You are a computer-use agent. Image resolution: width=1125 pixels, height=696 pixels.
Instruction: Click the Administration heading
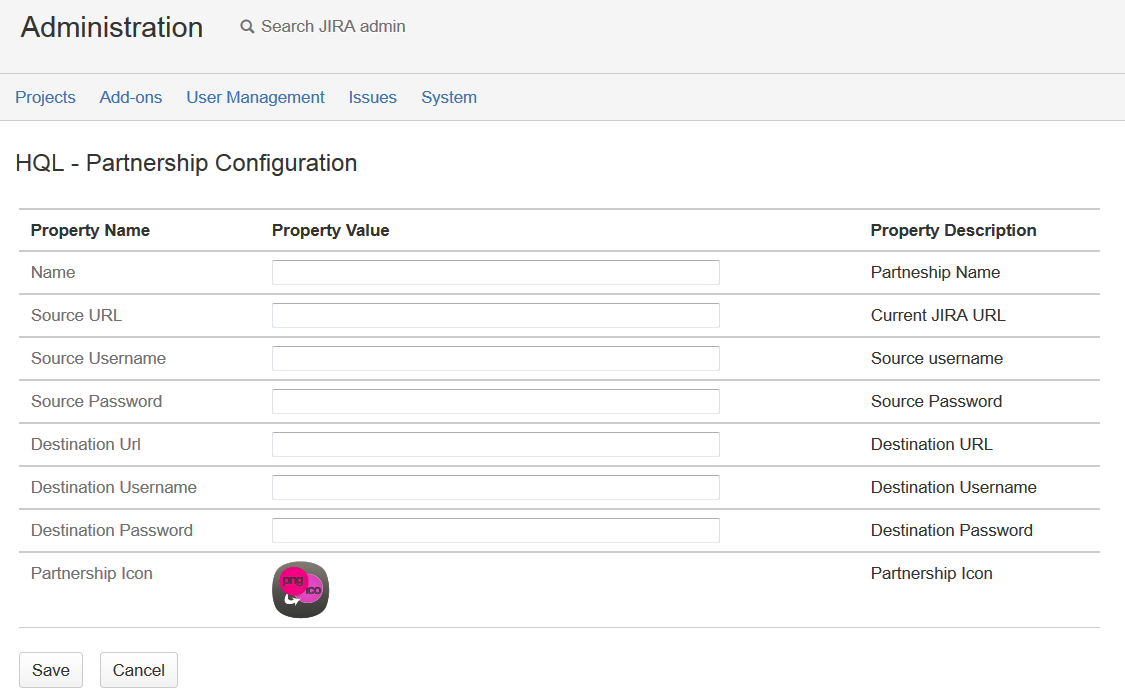pos(112,27)
